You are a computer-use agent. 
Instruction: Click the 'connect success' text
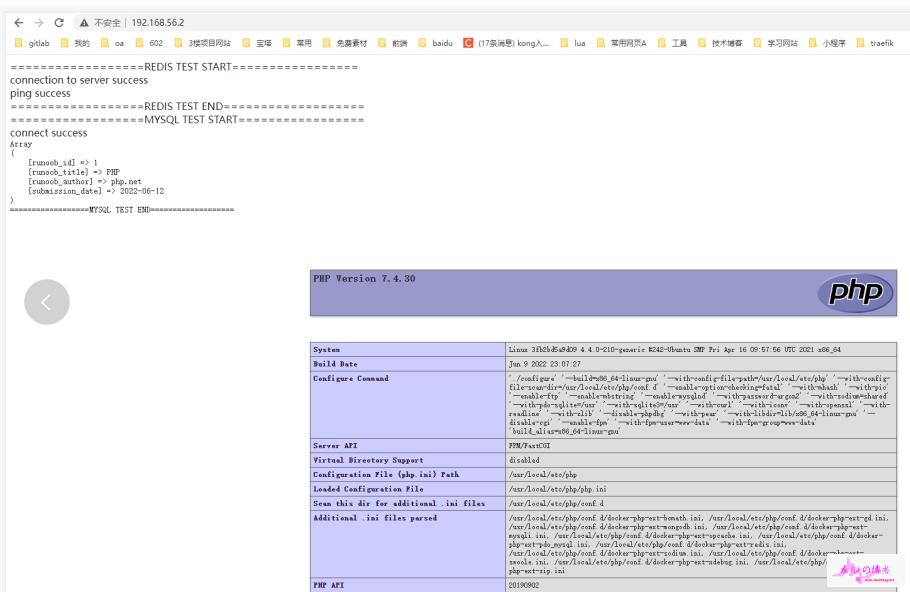click(x=49, y=133)
